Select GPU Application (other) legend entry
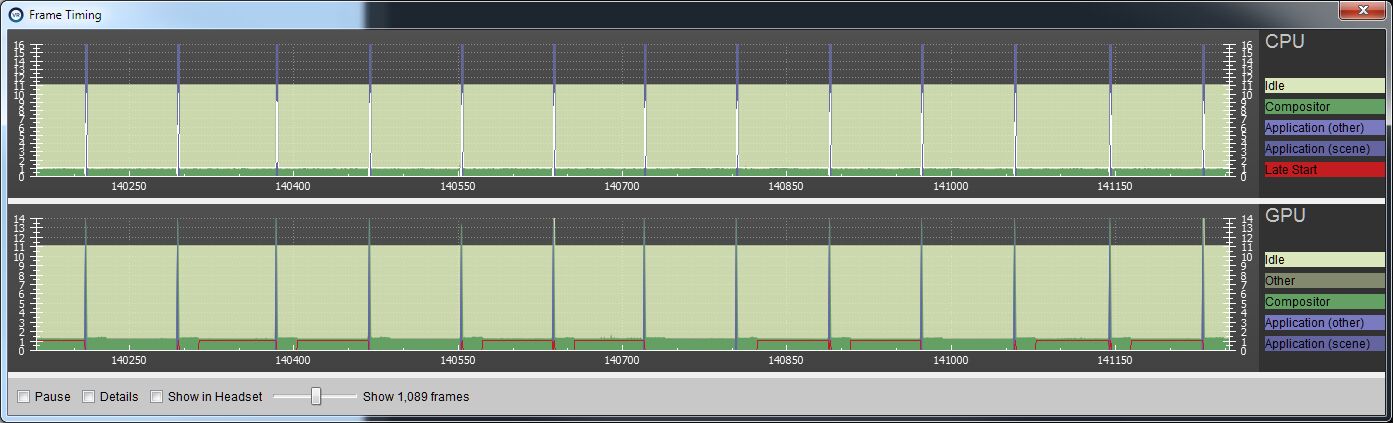Image resolution: width=1393 pixels, height=423 pixels. pyautogui.click(x=1324, y=323)
